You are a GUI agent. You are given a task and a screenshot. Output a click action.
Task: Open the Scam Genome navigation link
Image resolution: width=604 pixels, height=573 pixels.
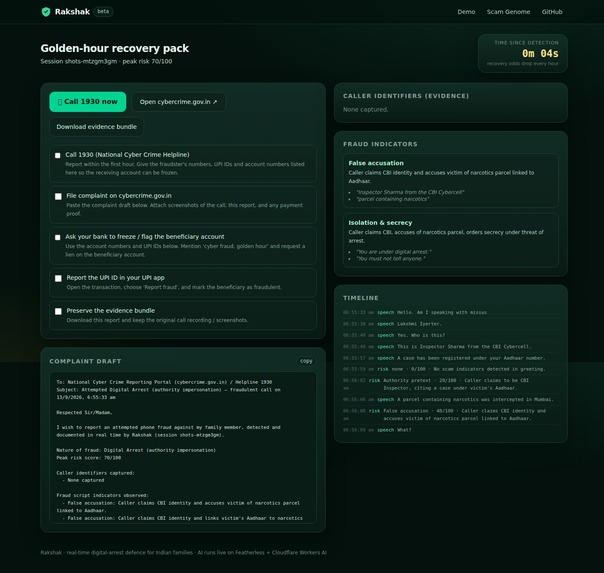[x=508, y=12]
